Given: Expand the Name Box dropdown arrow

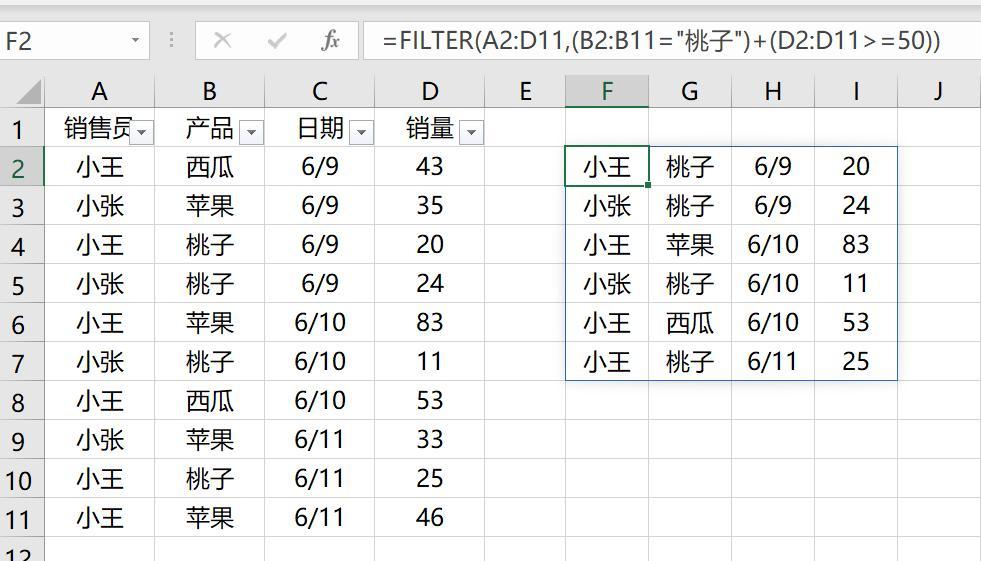Looking at the screenshot, I should [135, 41].
